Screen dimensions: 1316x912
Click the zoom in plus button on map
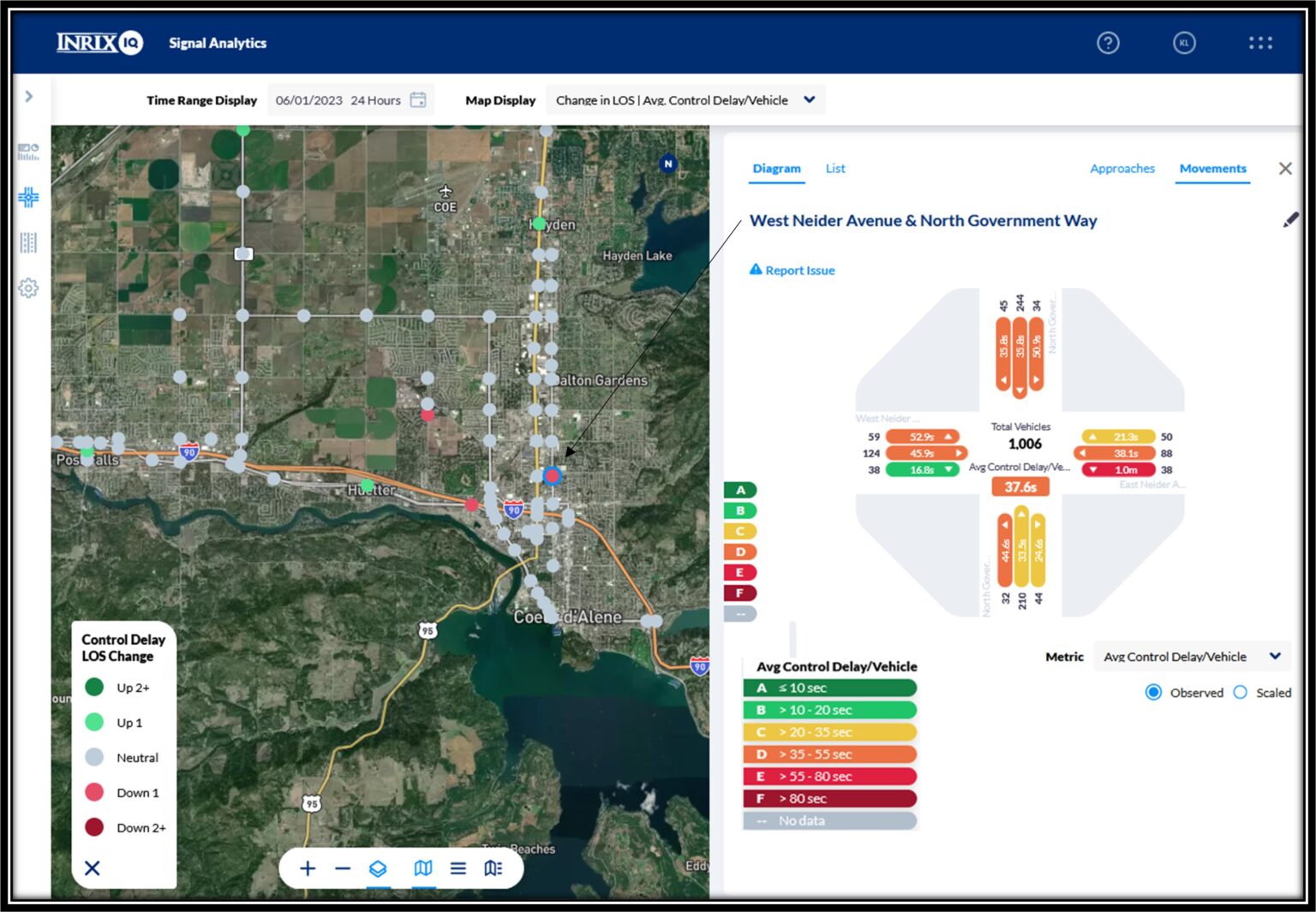click(x=308, y=867)
